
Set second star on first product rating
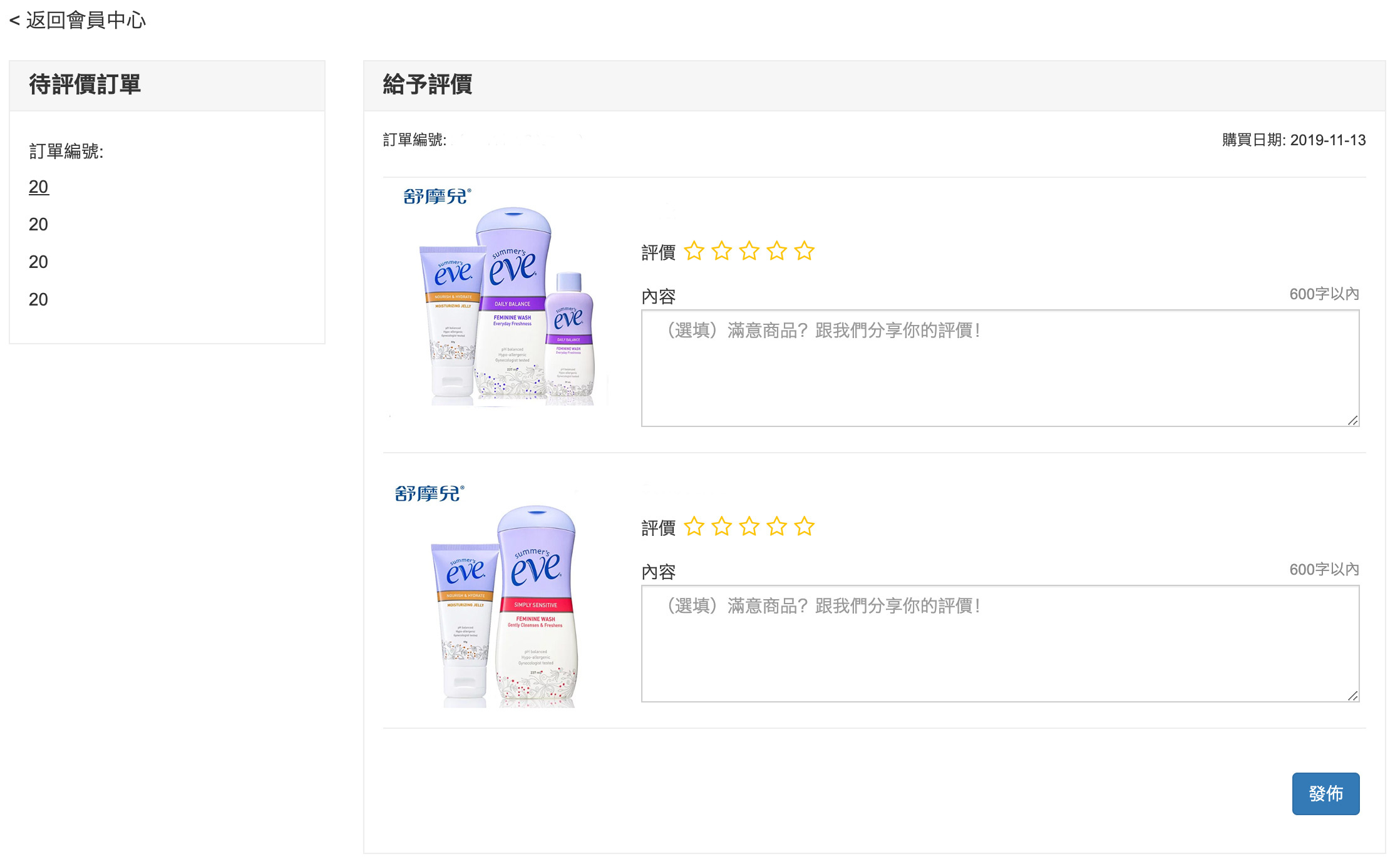click(721, 252)
